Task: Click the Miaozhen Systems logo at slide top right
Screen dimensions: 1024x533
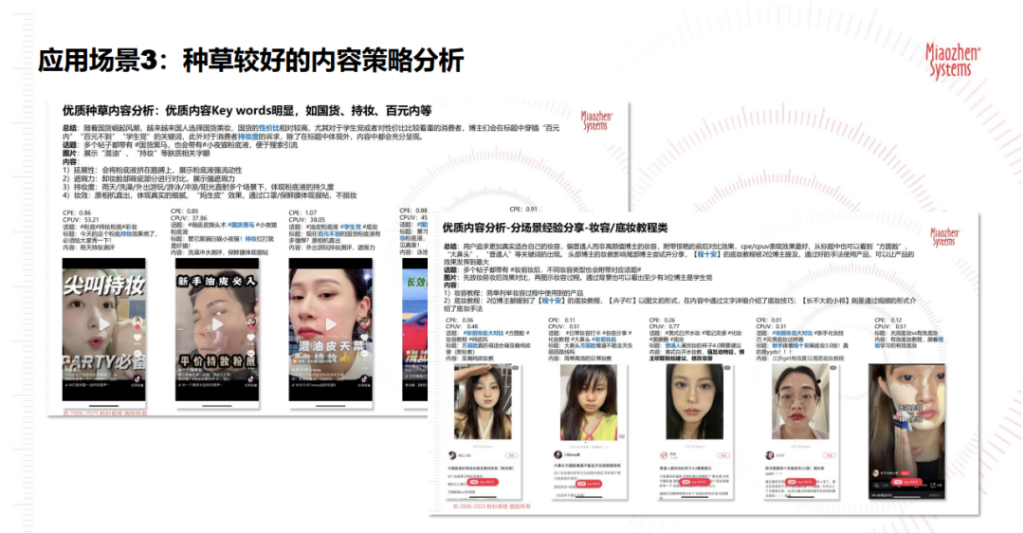Action: point(952,60)
